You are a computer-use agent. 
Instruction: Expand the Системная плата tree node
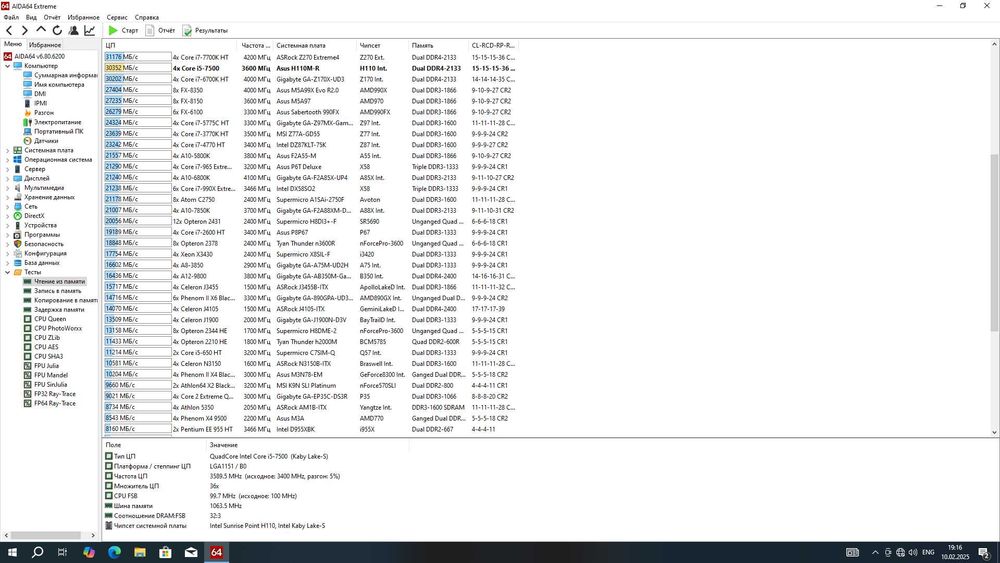coord(8,150)
